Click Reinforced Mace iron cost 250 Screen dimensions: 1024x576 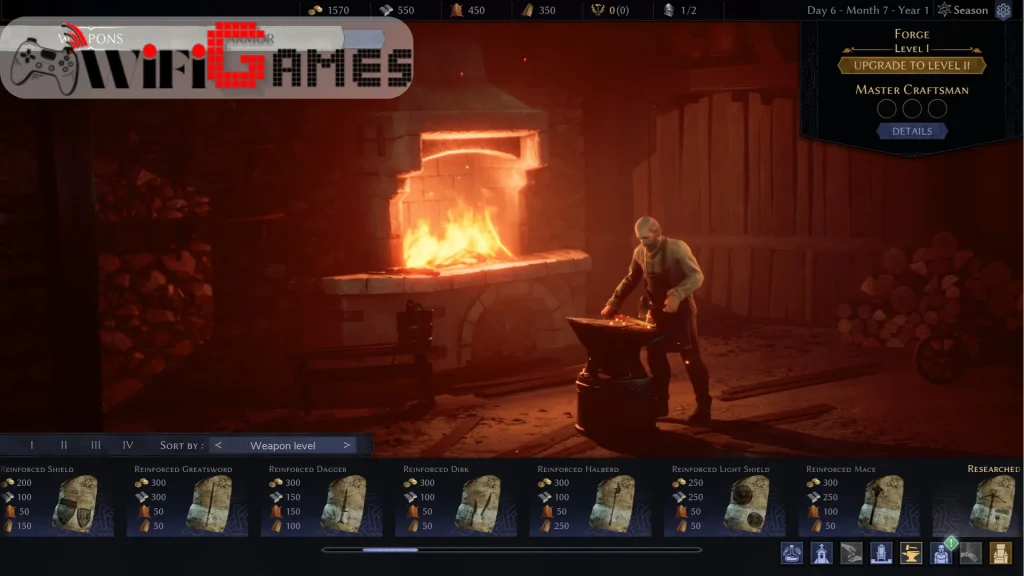(x=830, y=497)
